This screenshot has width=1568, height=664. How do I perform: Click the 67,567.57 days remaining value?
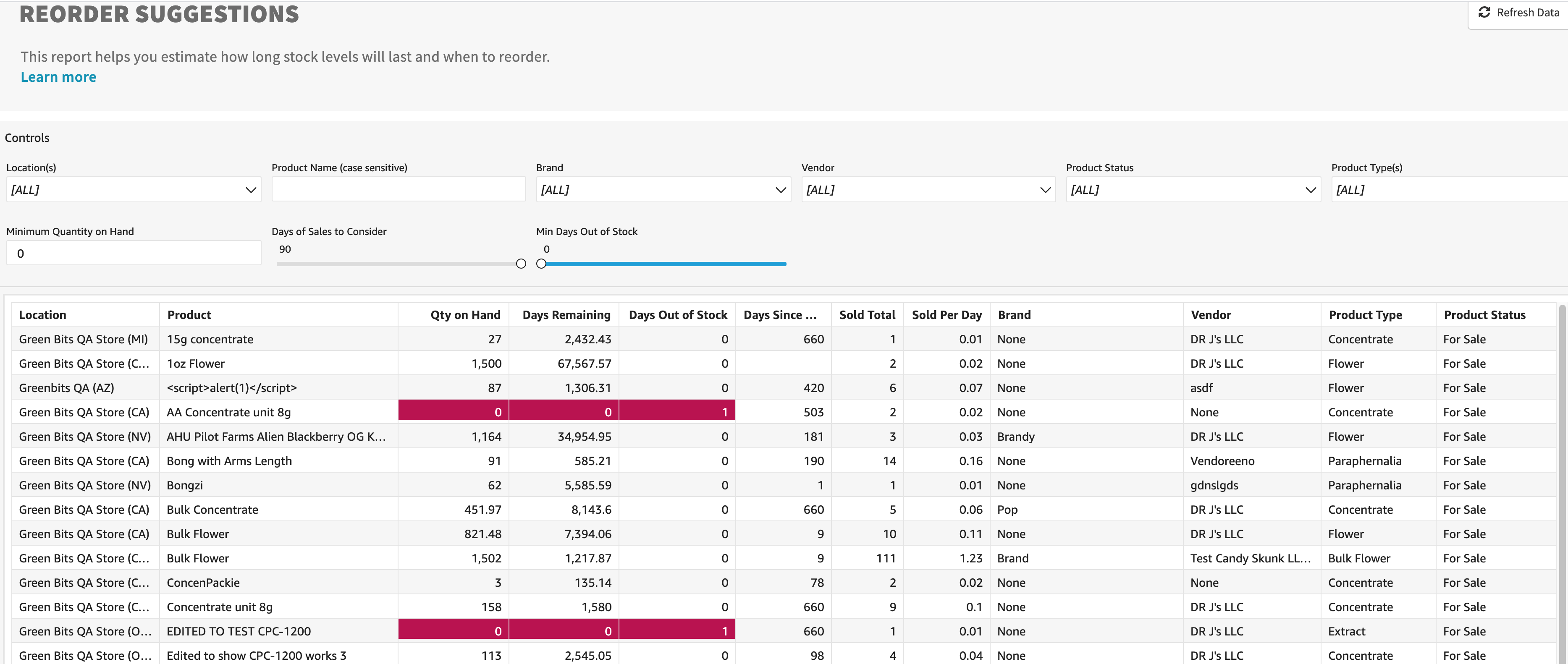(x=585, y=363)
